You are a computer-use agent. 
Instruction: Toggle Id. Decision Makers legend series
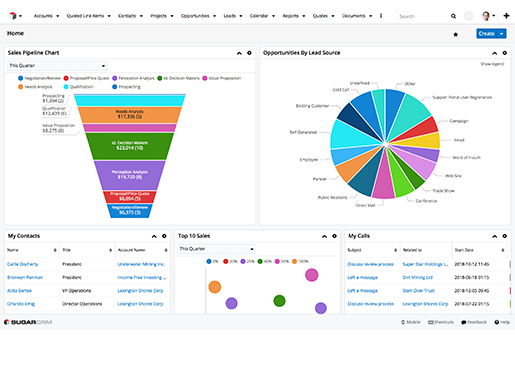[178, 78]
